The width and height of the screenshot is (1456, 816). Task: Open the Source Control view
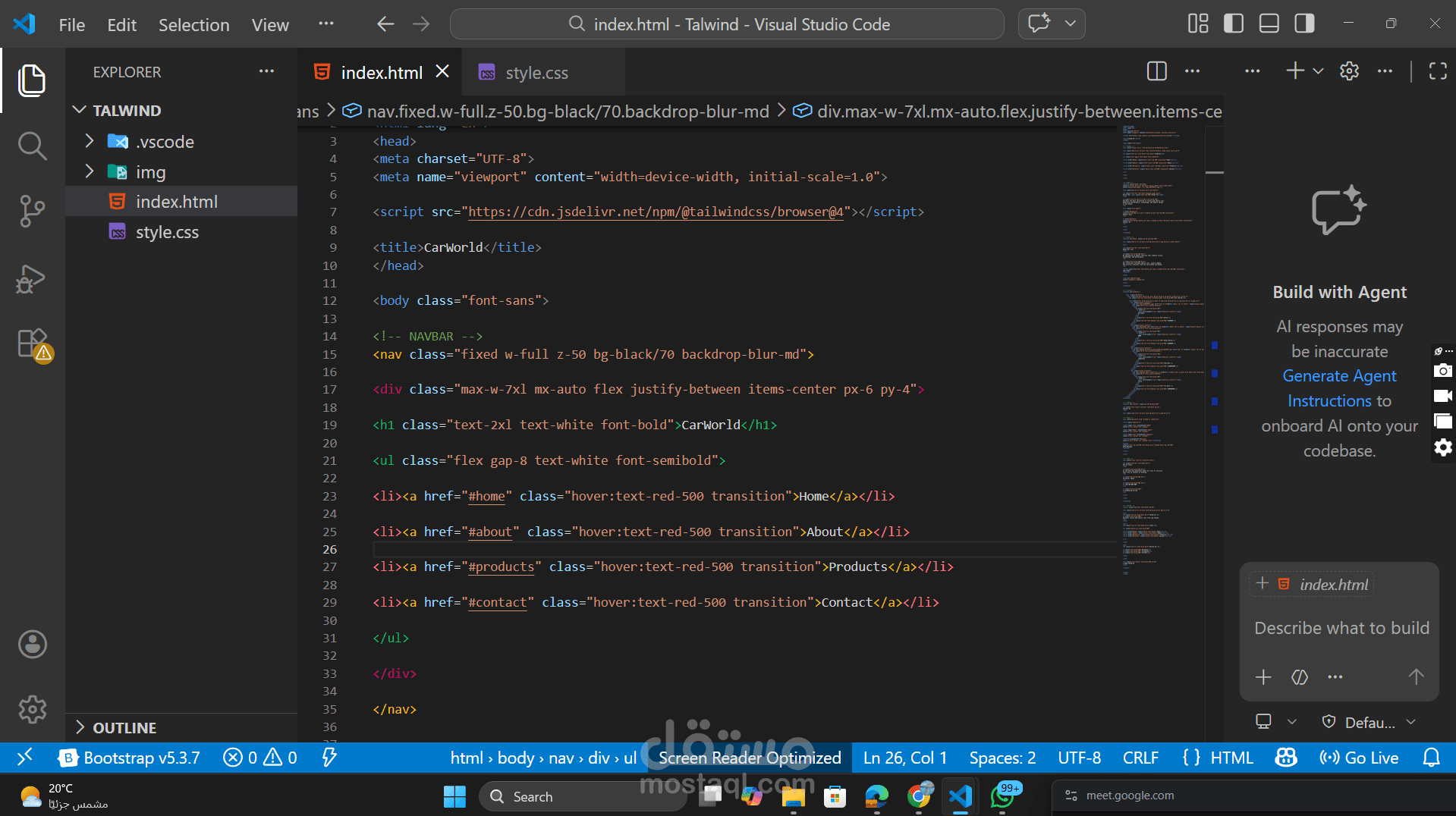[x=32, y=212]
